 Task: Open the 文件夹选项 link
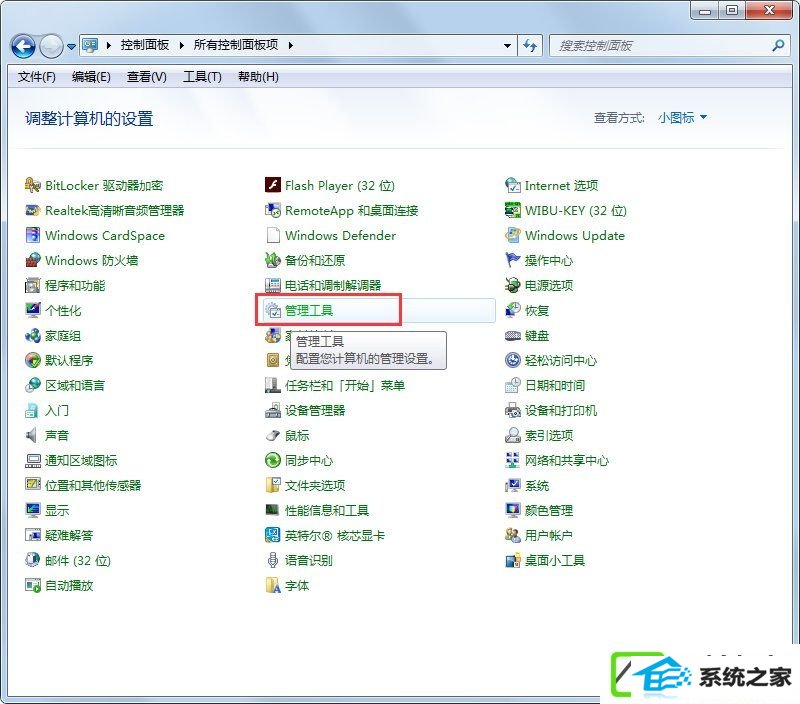point(315,486)
